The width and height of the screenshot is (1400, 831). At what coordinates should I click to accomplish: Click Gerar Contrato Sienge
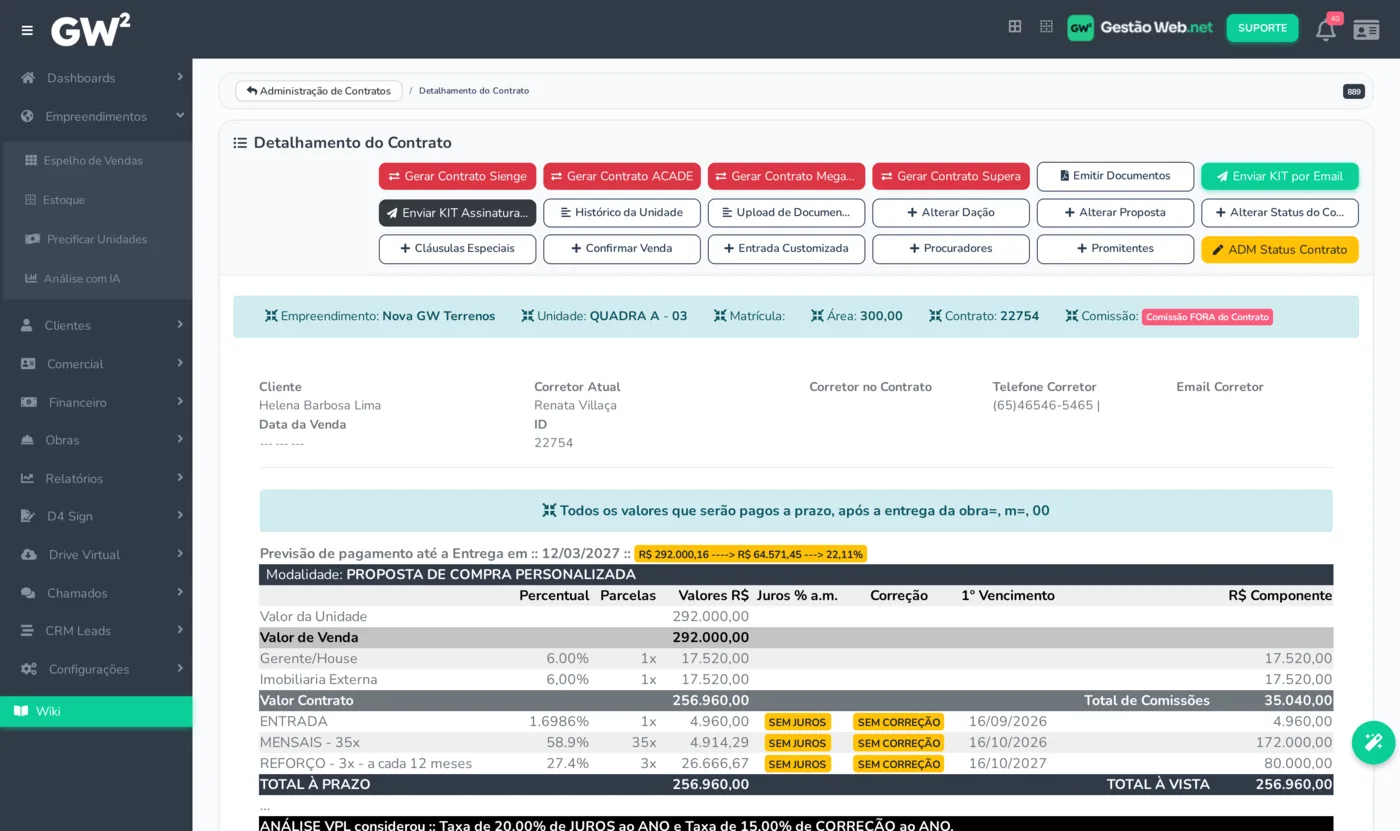coord(457,176)
